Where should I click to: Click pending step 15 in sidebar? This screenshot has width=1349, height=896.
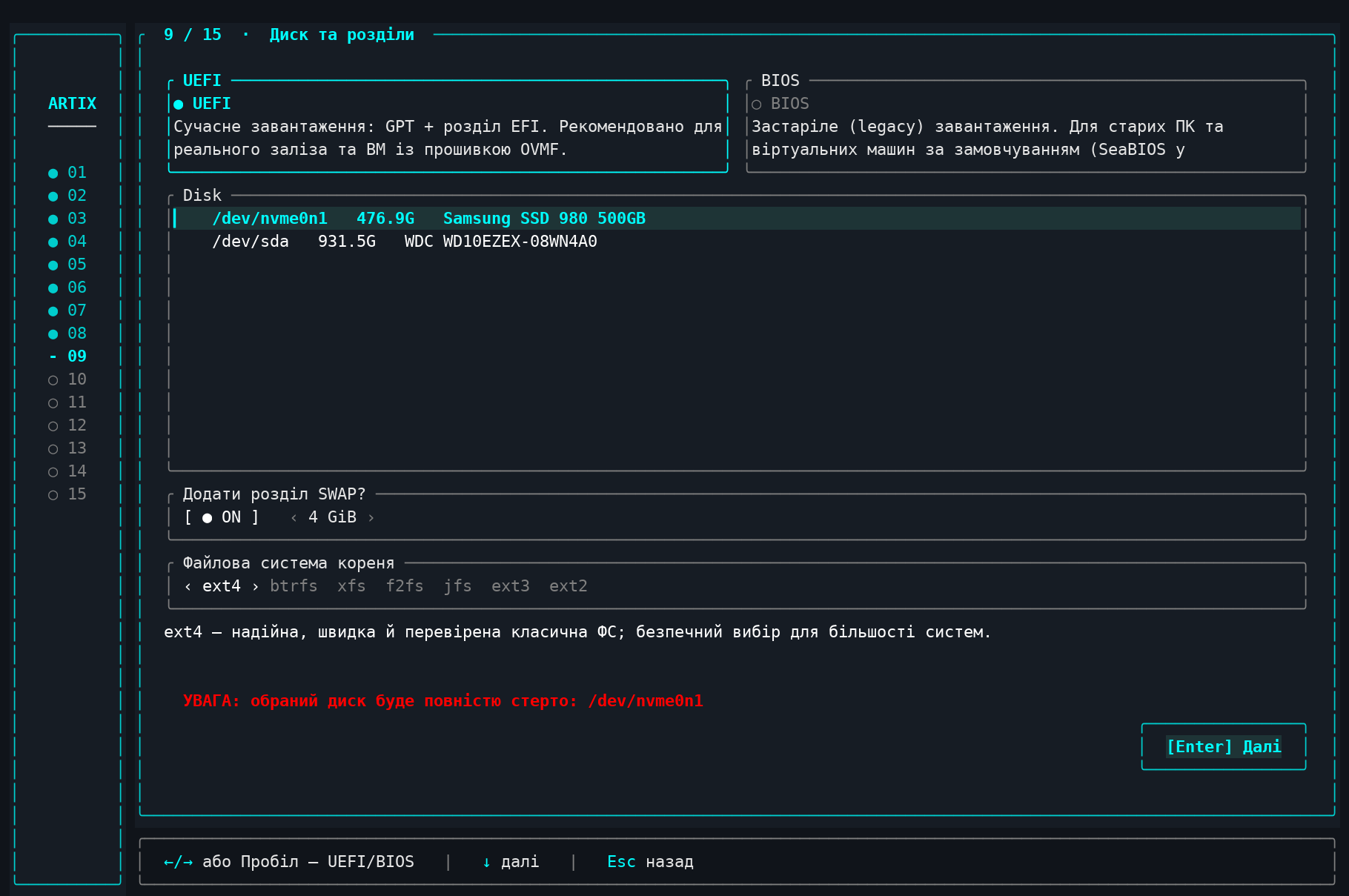(x=67, y=494)
